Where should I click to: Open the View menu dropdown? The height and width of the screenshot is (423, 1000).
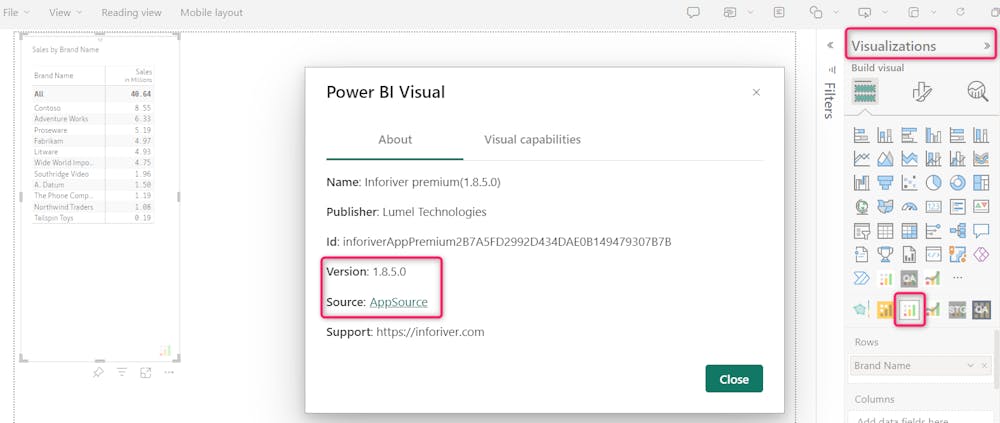point(66,13)
